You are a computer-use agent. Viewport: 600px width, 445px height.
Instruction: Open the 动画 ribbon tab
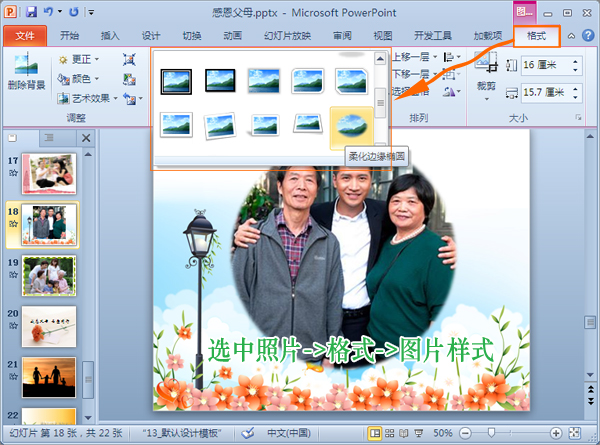coord(233,36)
